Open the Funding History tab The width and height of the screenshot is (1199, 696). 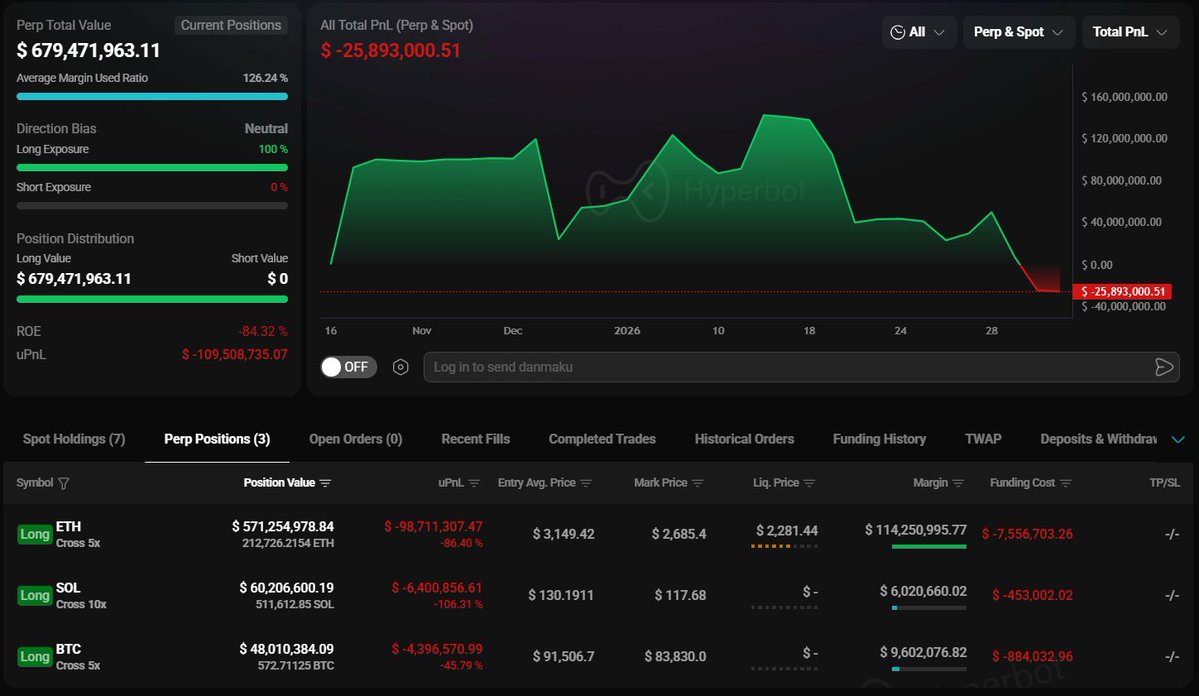tap(879, 439)
